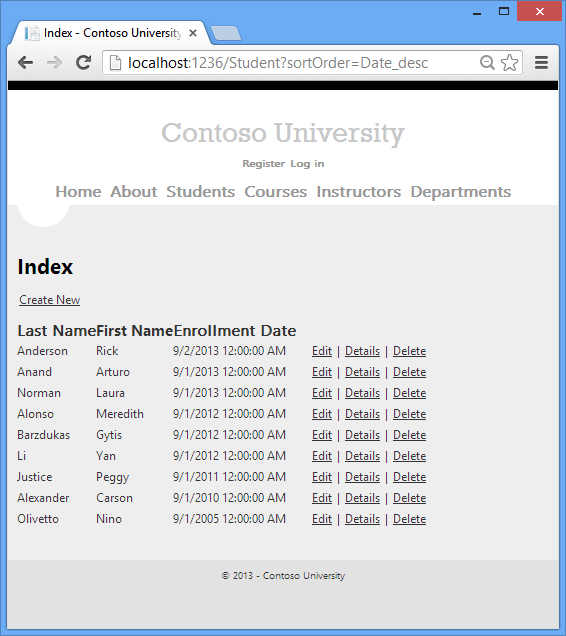Edit the Li Yan row
Viewport: 566px width, 636px height.
tap(322, 456)
